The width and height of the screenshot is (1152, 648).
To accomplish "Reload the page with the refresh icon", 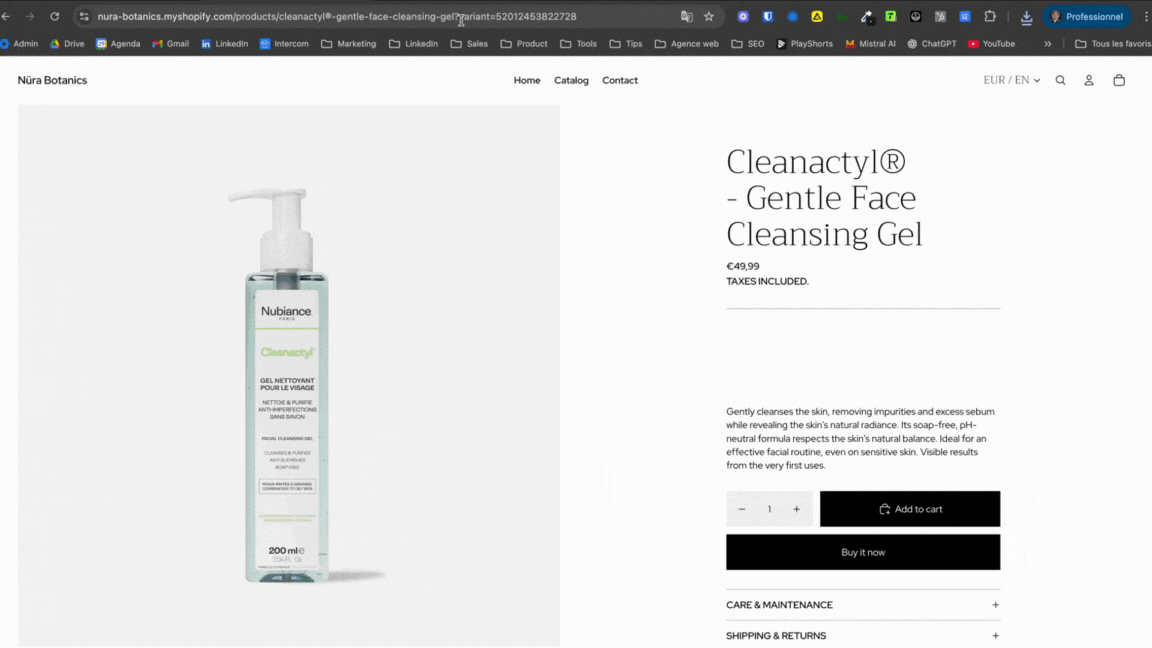I will tap(54, 16).
